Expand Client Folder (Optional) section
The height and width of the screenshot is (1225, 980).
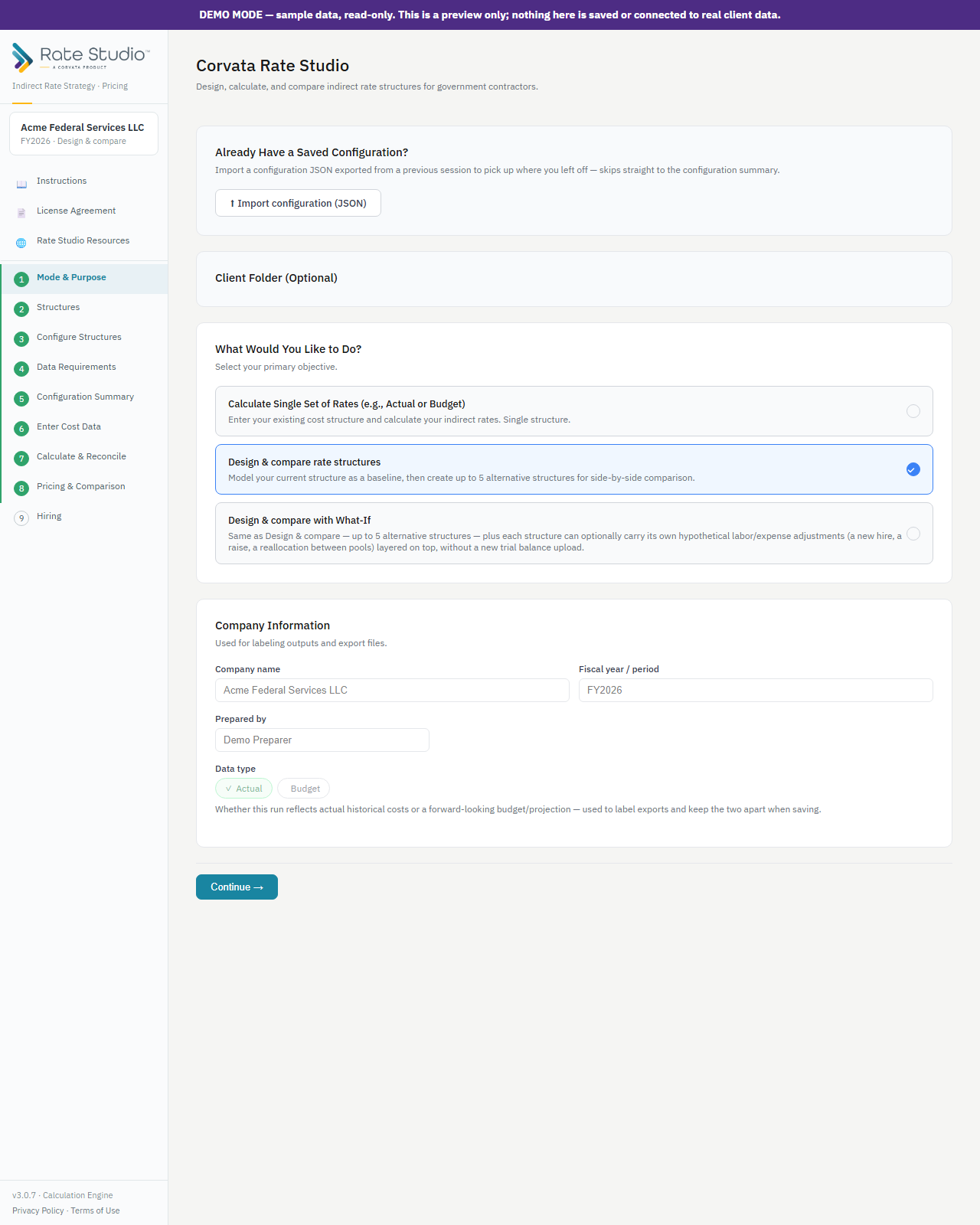[x=574, y=279]
